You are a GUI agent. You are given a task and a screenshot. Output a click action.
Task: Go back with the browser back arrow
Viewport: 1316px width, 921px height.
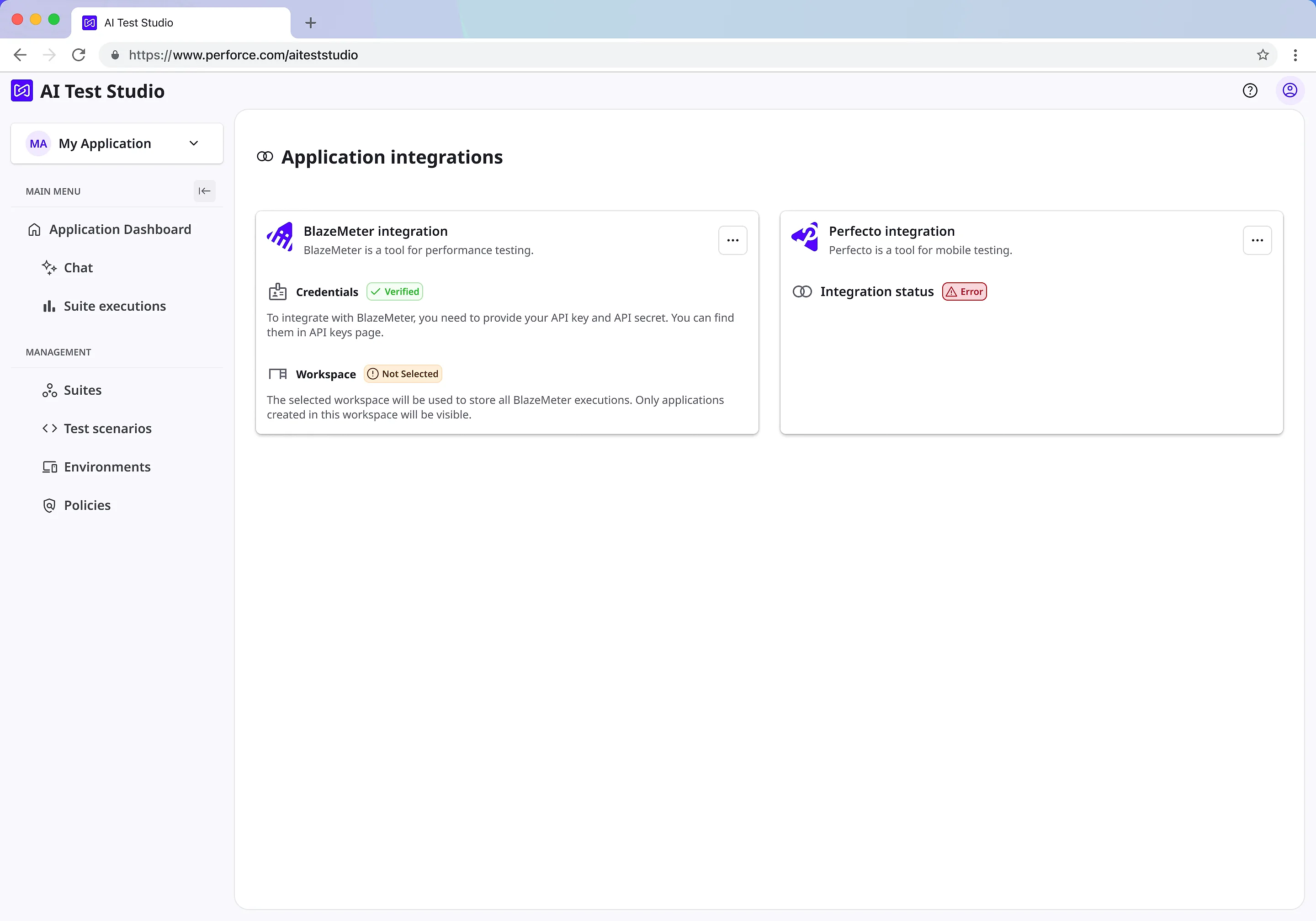[20, 55]
